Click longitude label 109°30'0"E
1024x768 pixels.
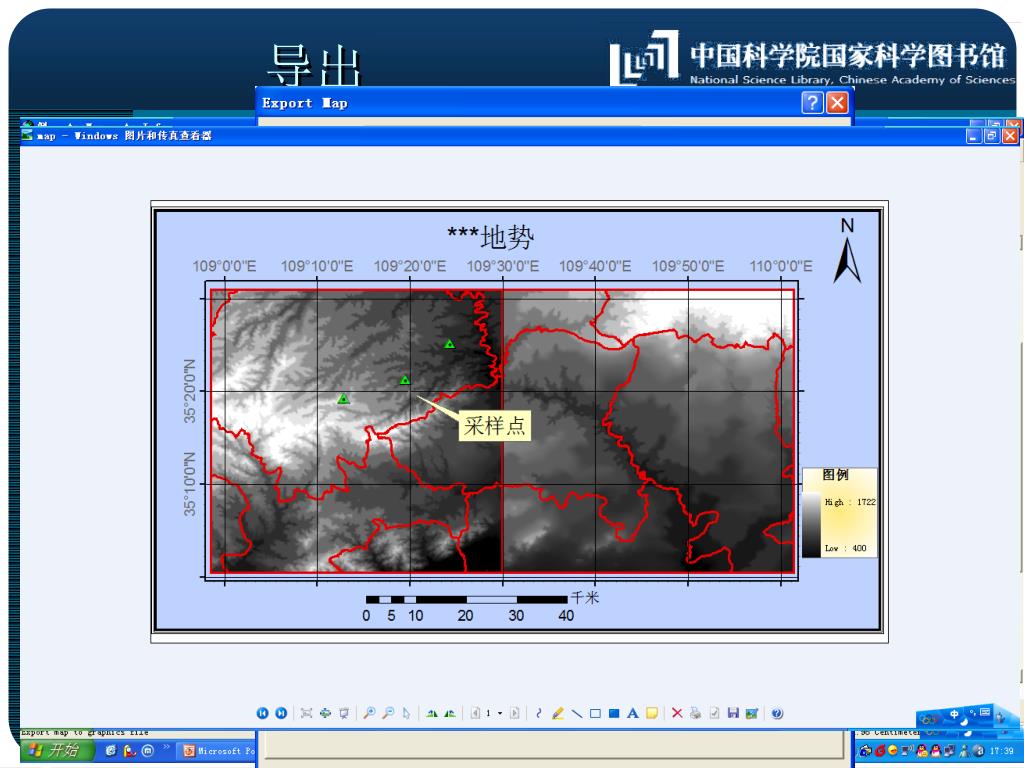[502, 266]
